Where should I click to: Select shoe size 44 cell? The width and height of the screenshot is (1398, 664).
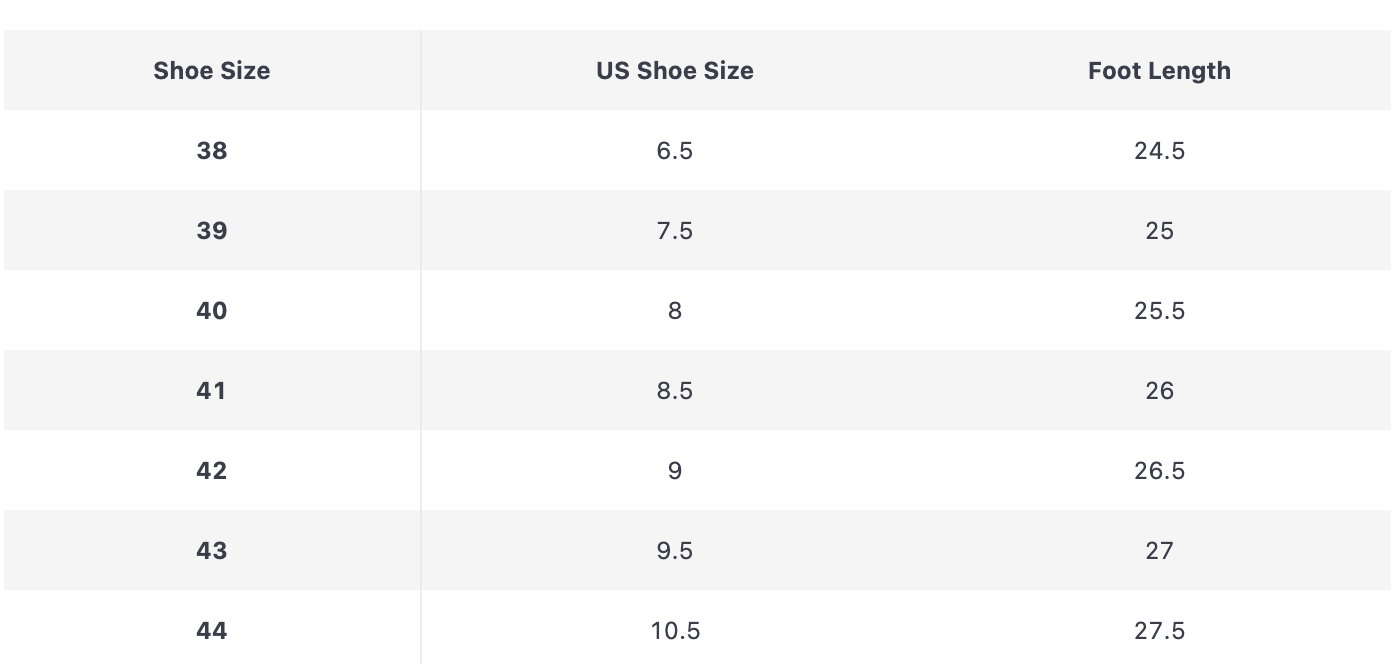pos(211,631)
